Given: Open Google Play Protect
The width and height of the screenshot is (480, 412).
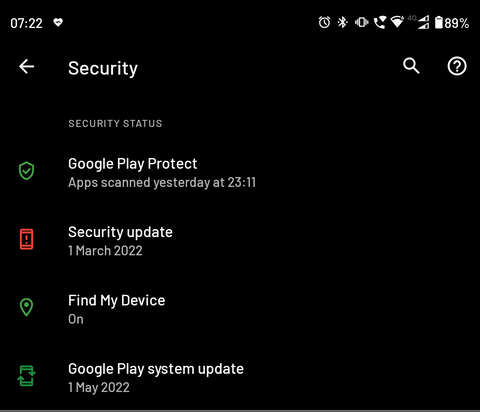Looking at the screenshot, I should tap(240, 173).
